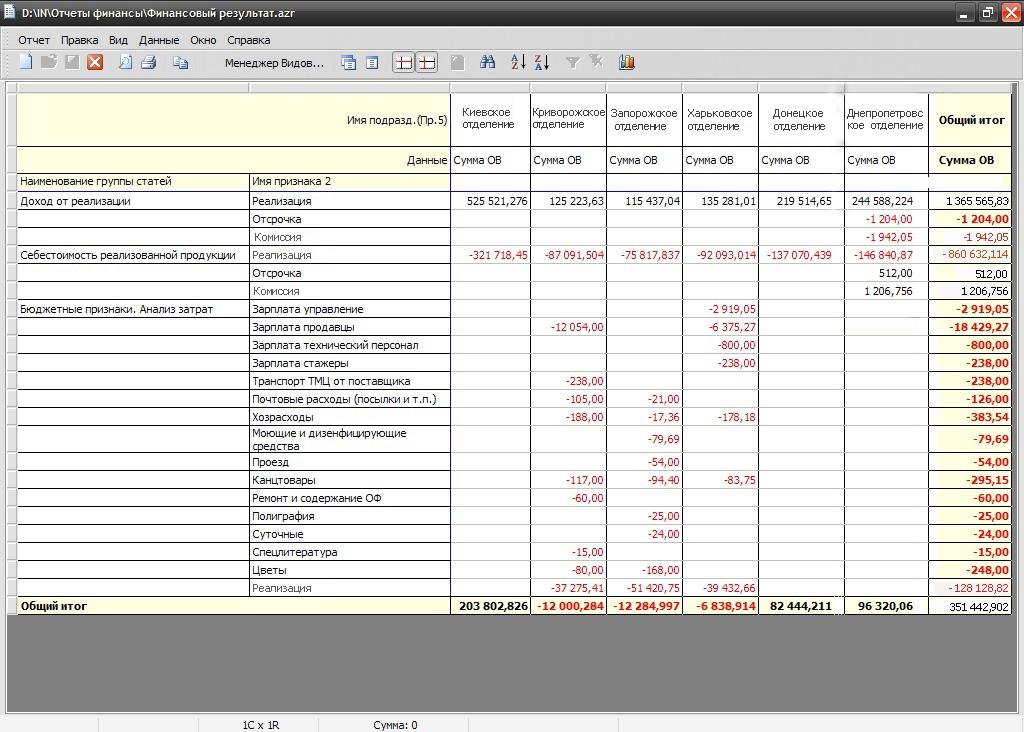The height and width of the screenshot is (732, 1024).
Task: Select Общий итог column header
Action: point(970,119)
